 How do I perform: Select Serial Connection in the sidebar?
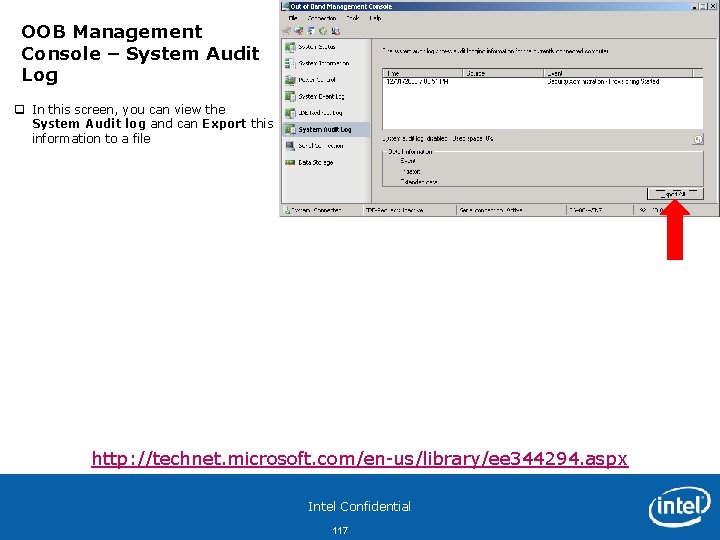pyautogui.click(x=326, y=146)
